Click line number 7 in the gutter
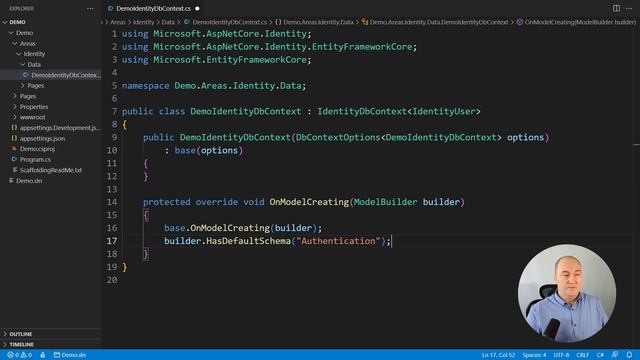The width and height of the screenshot is (640, 360). pyautogui.click(x=114, y=111)
